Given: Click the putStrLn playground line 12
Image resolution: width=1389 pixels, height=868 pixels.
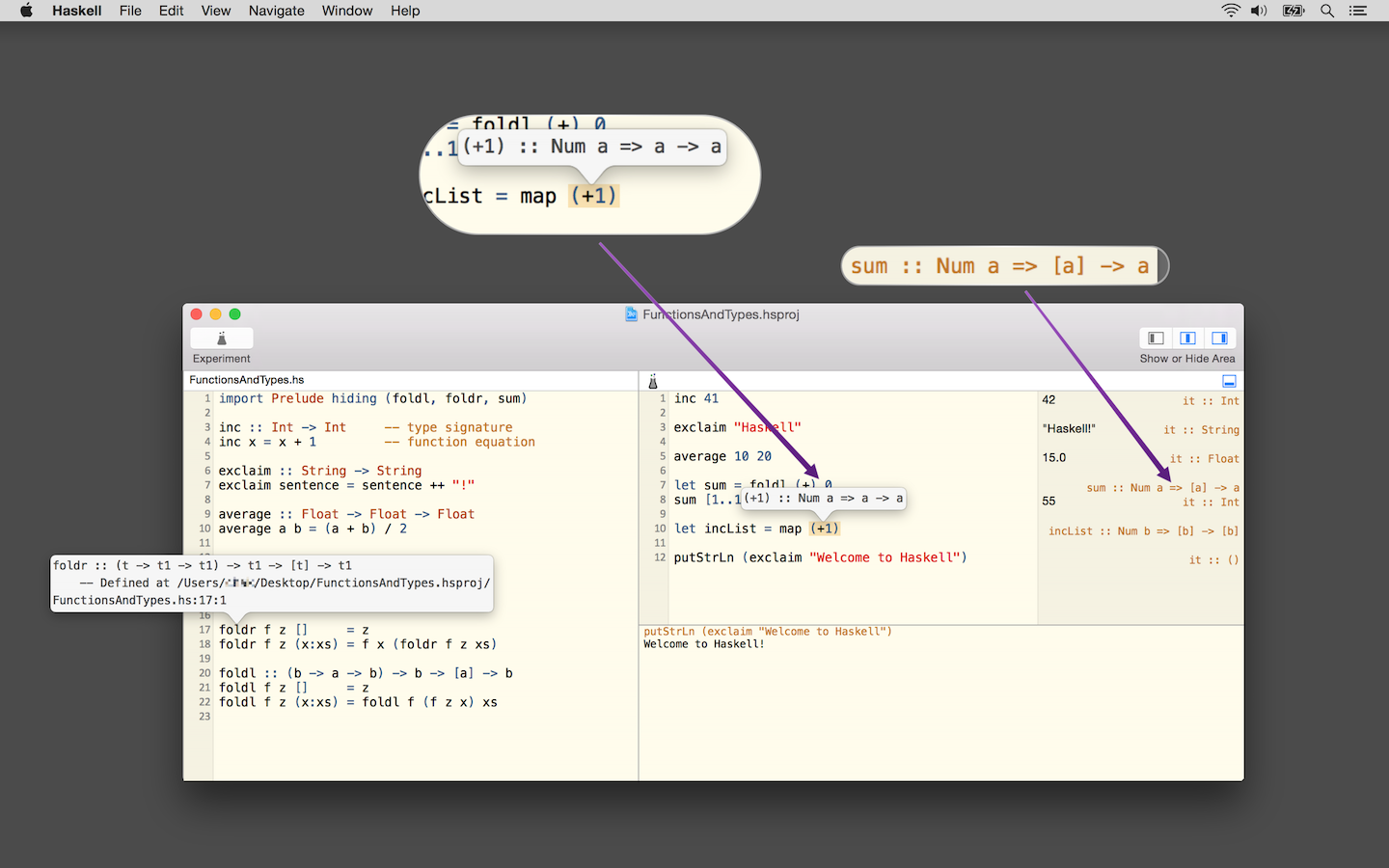Looking at the screenshot, I should [821, 557].
